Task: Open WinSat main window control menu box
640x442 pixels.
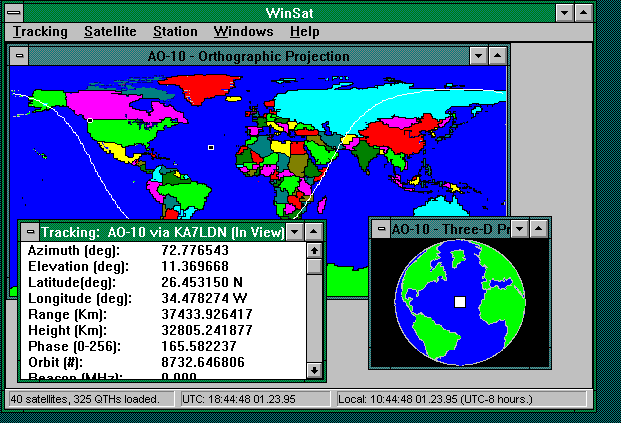Action: 14,13
